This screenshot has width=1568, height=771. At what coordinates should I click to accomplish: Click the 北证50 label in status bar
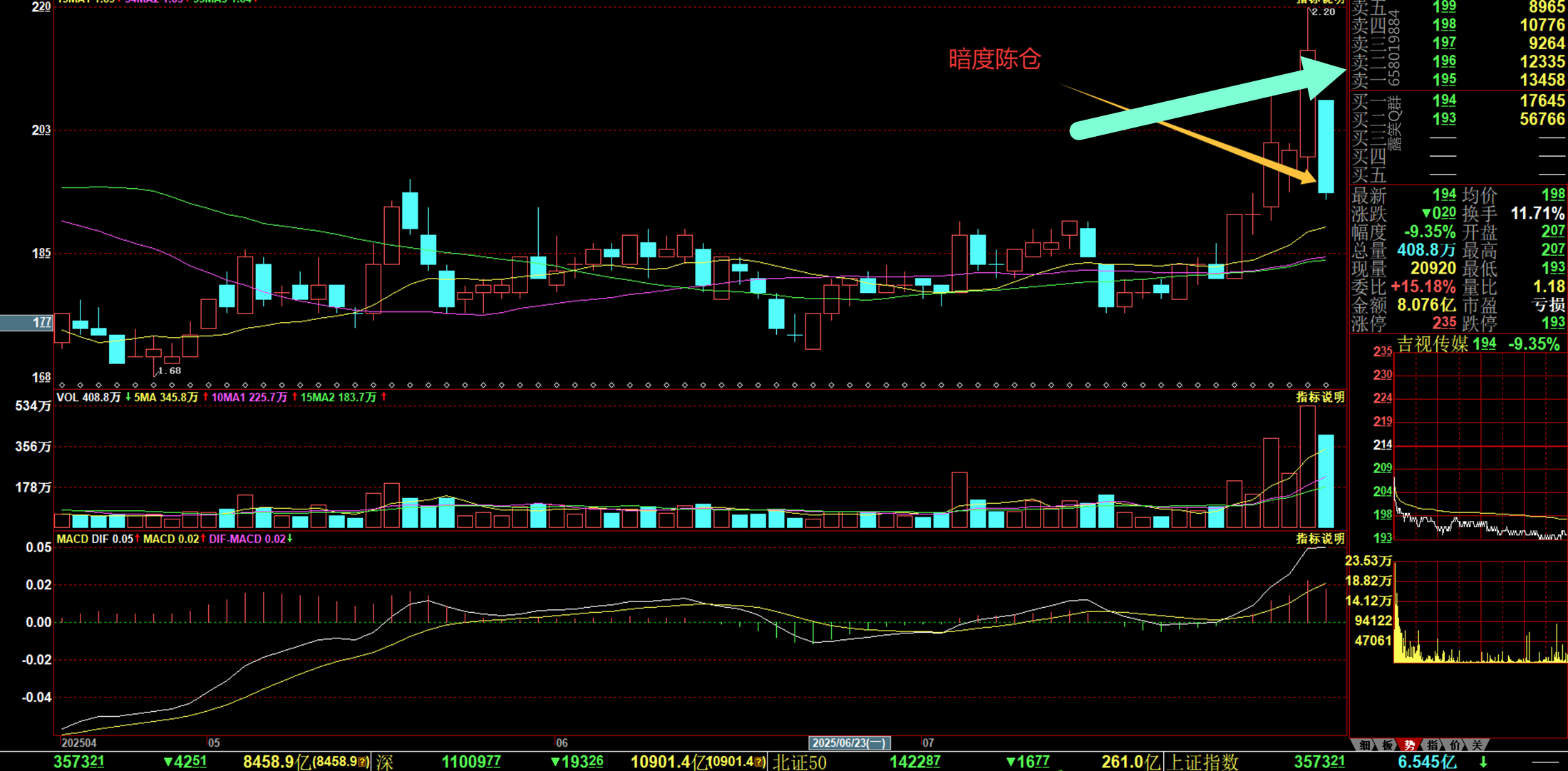pyautogui.click(x=800, y=762)
